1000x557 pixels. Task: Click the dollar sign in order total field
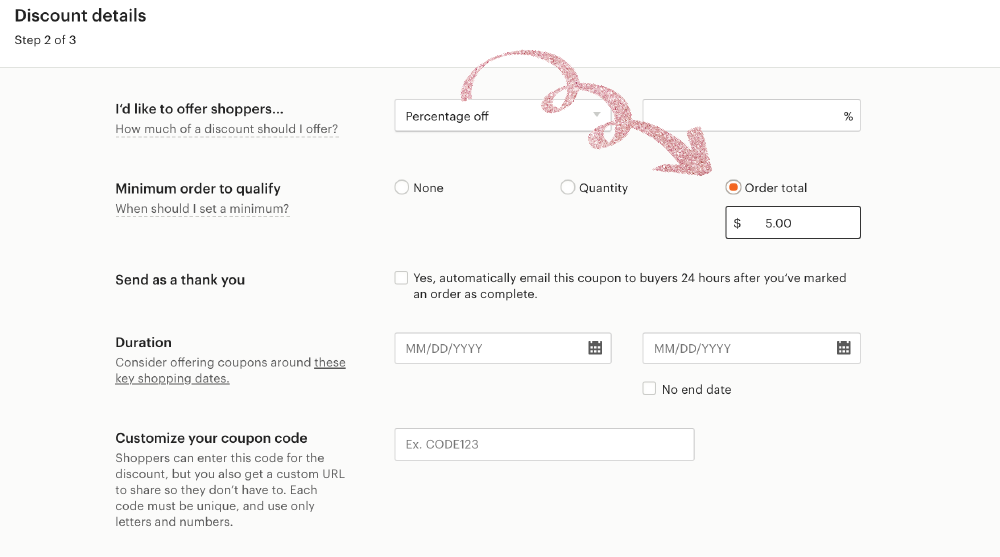738,223
